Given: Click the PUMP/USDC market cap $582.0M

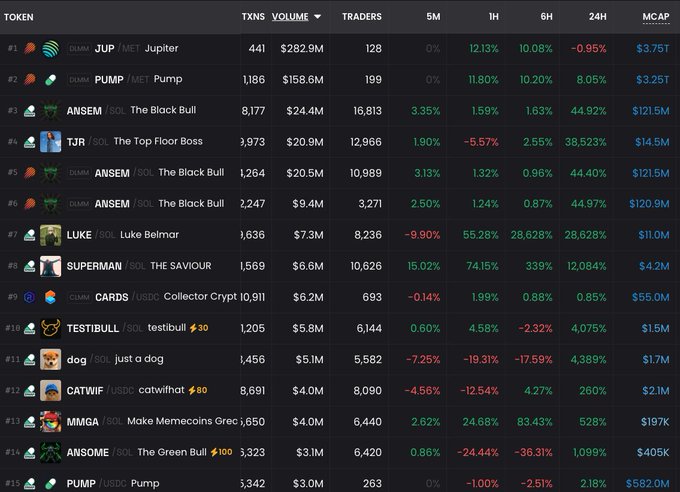Looking at the screenshot, I should click(x=647, y=483).
